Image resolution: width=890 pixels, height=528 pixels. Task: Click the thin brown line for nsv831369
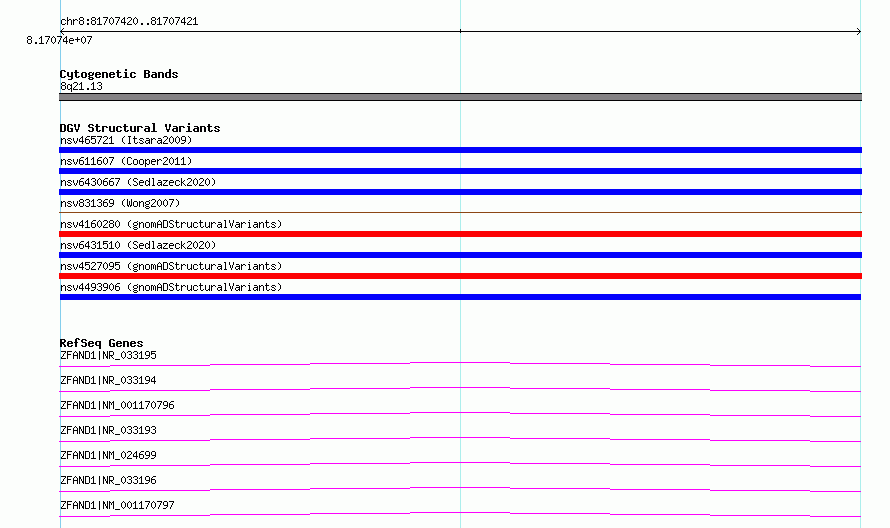click(460, 212)
